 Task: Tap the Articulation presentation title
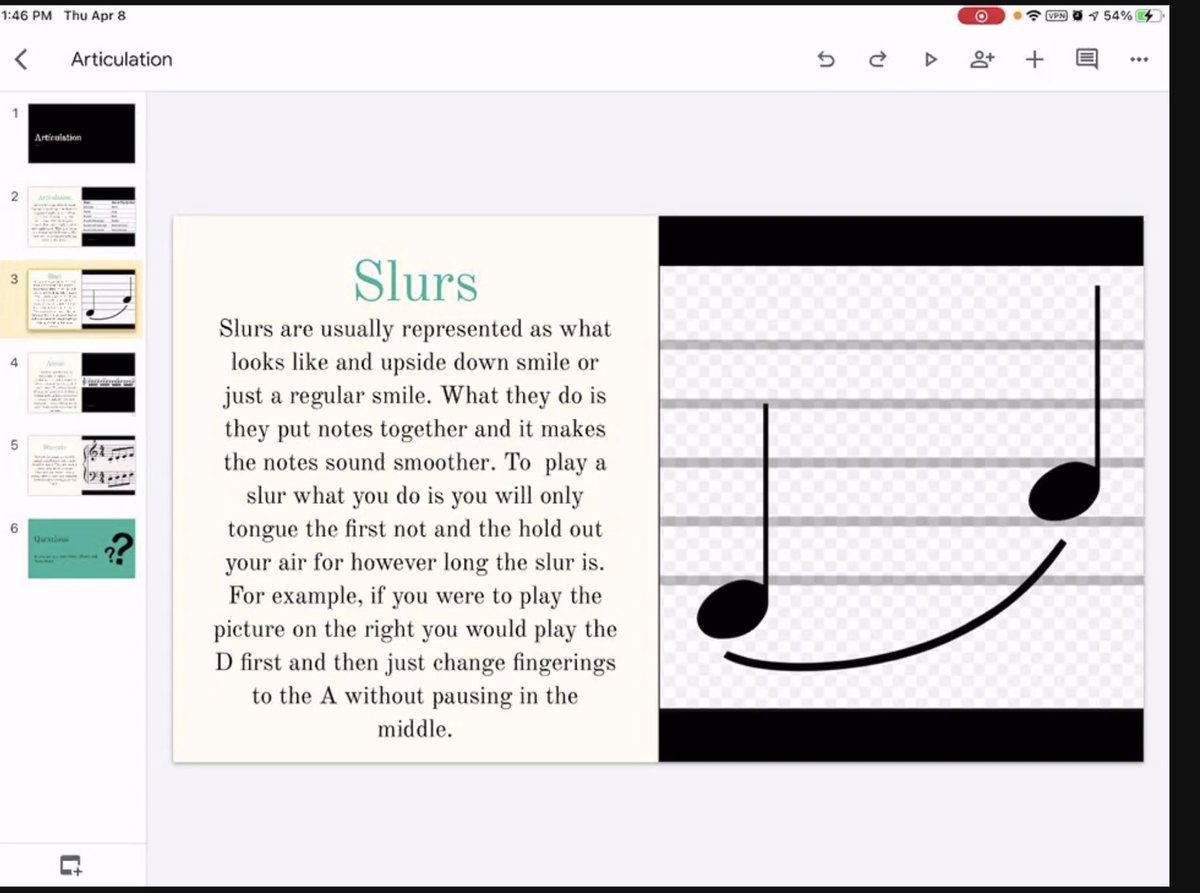pos(121,59)
